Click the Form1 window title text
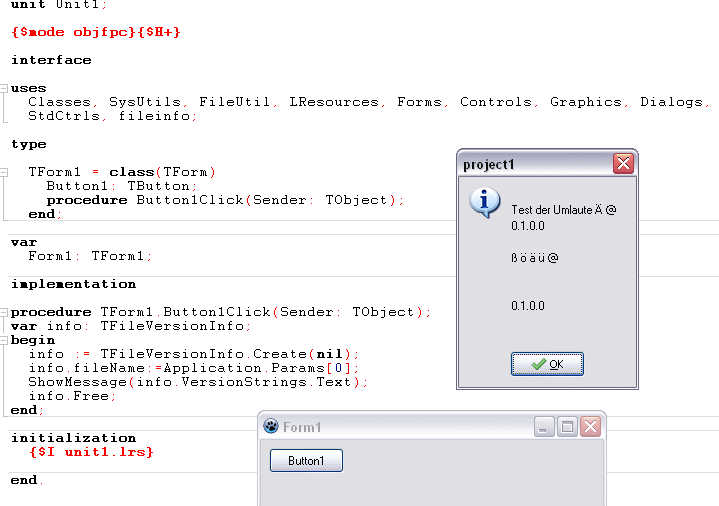The height and width of the screenshot is (506, 719). coord(302,427)
